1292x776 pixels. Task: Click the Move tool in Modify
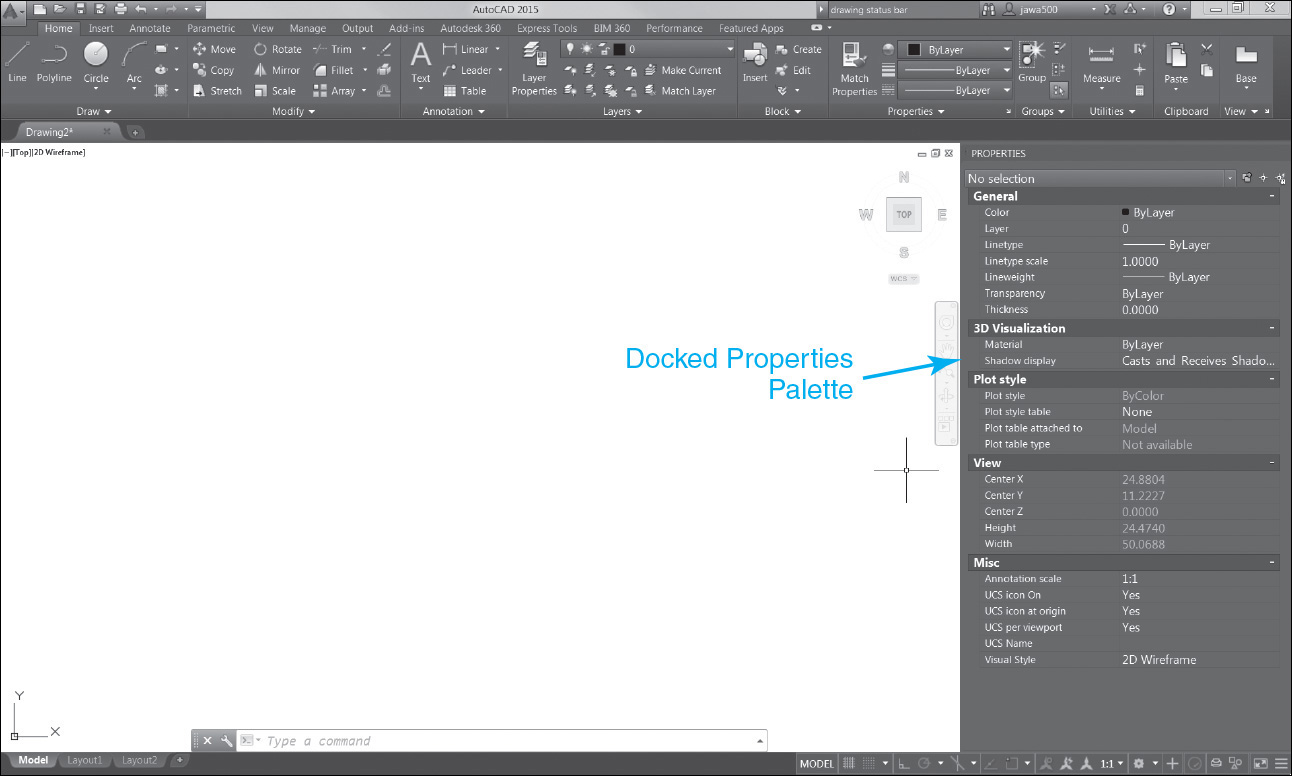[214, 49]
